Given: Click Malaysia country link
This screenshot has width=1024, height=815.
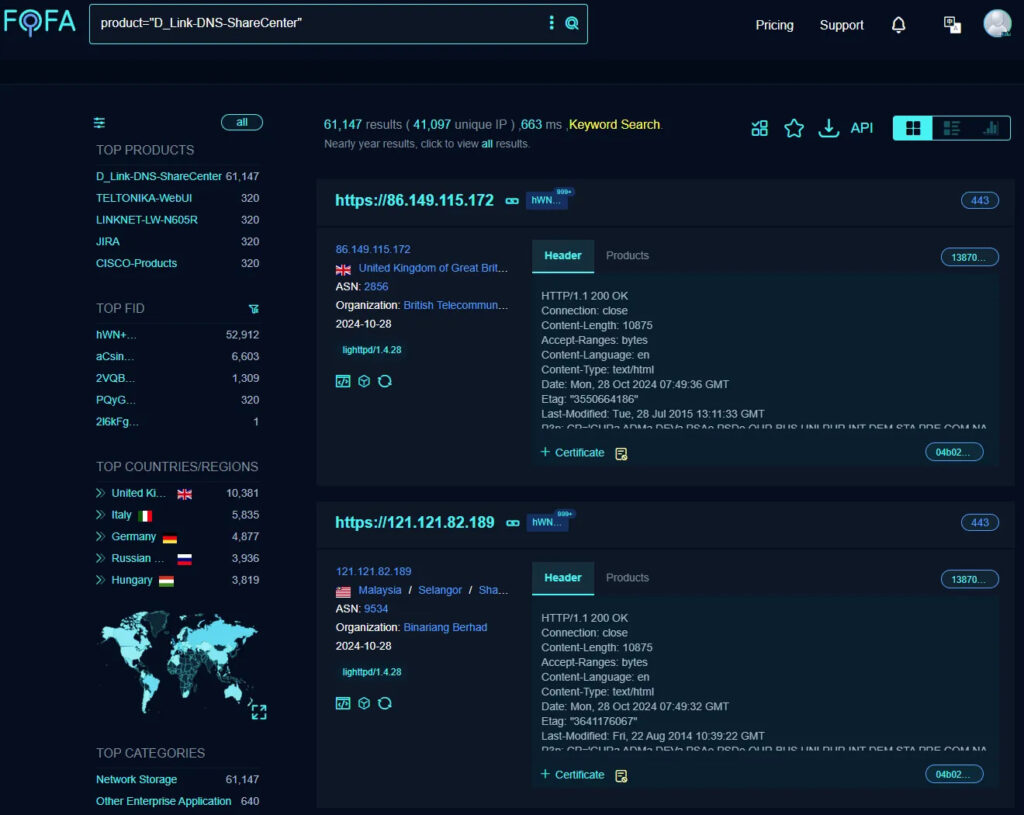Looking at the screenshot, I should tap(379, 590).
